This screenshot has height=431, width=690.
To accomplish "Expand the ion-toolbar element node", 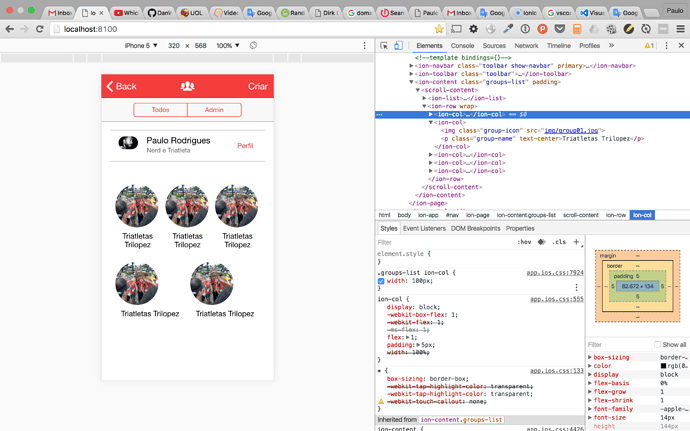I will [411, 74].
